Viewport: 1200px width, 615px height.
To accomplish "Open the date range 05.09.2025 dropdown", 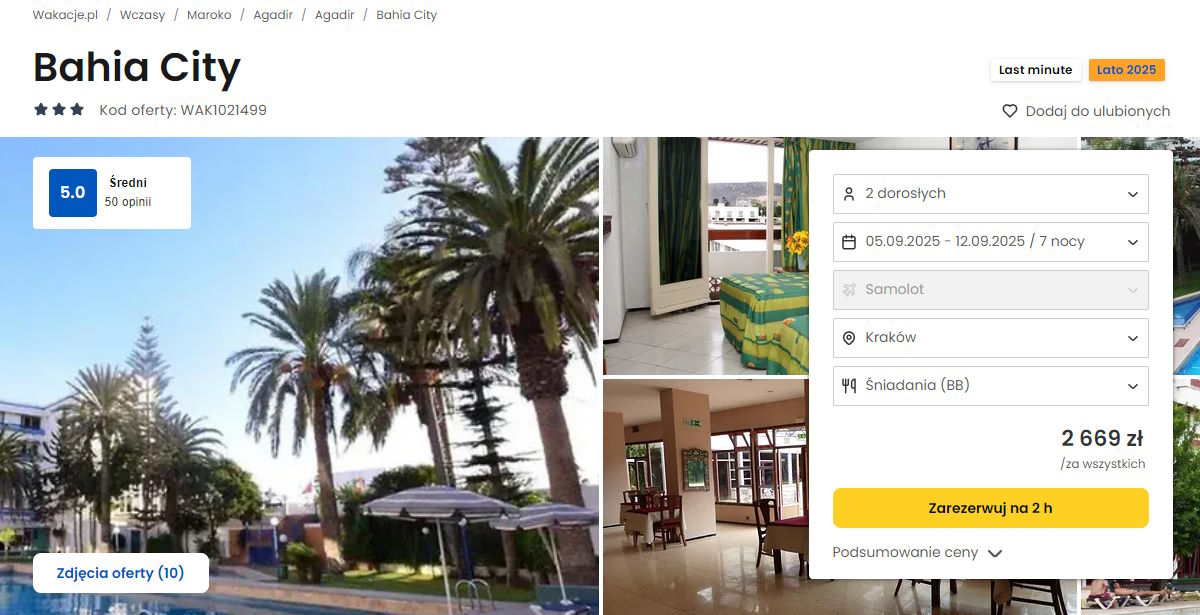I will click(991, 242).
